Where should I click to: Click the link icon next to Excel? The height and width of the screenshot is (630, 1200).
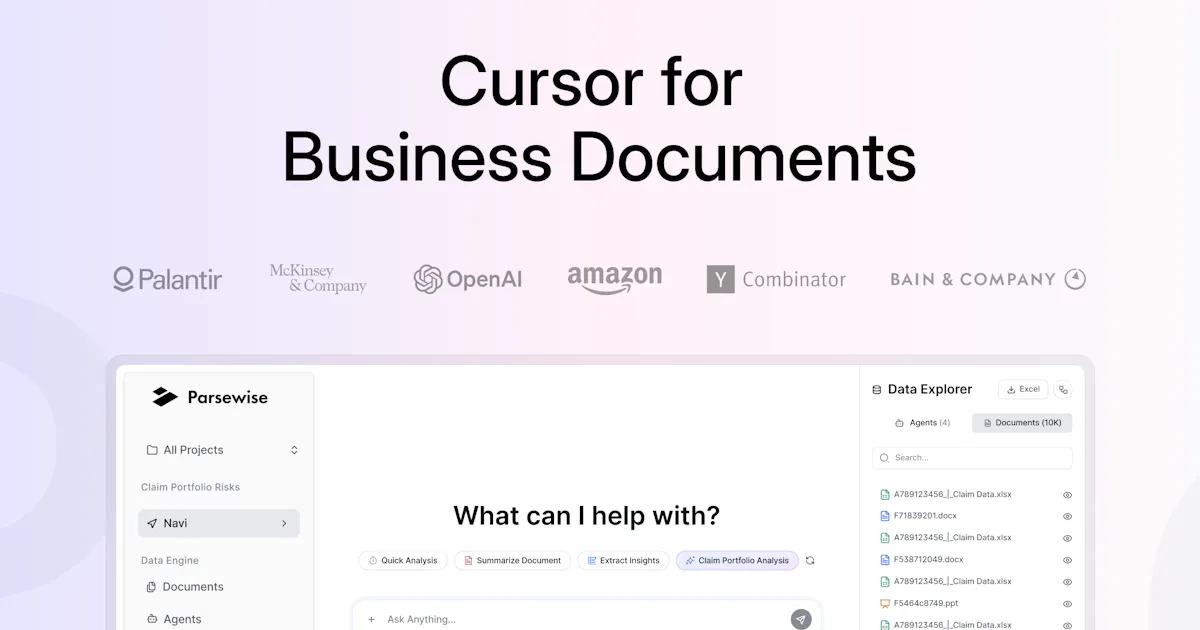point(1063,390)
